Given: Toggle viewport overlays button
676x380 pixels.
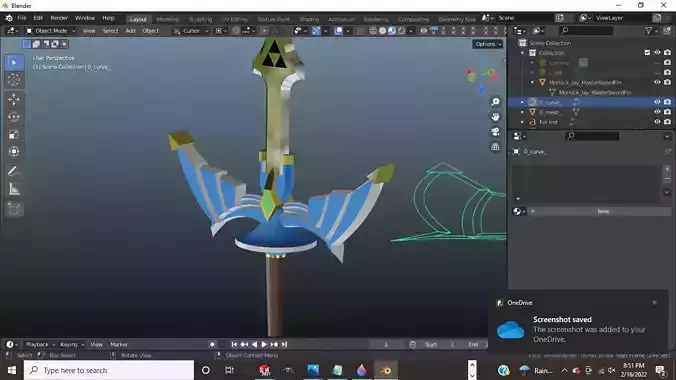Looking at the screenshot, I should pyautogui.click(x=339, y=31).
